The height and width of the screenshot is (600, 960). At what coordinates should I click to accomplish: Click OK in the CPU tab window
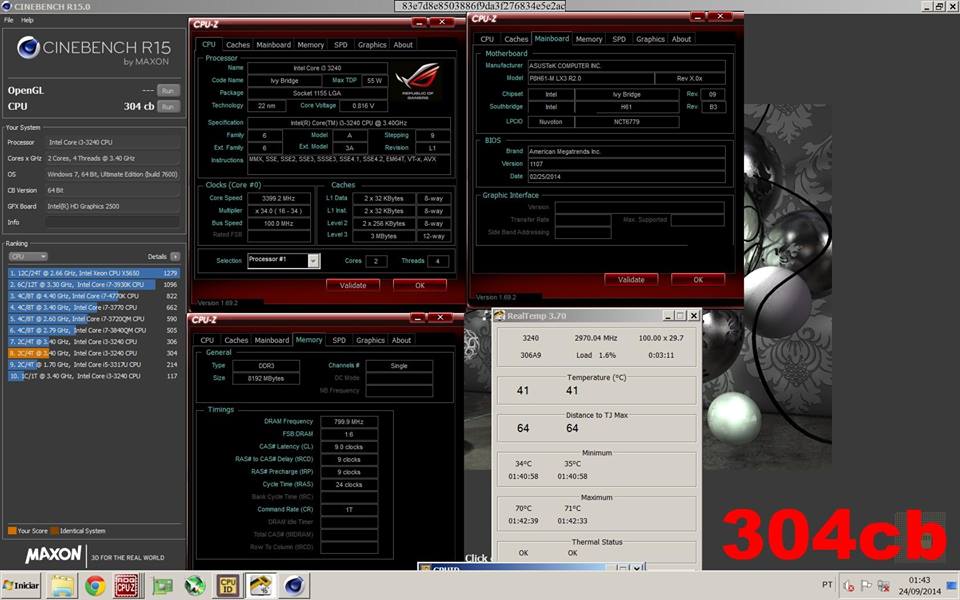pos(419,285)
